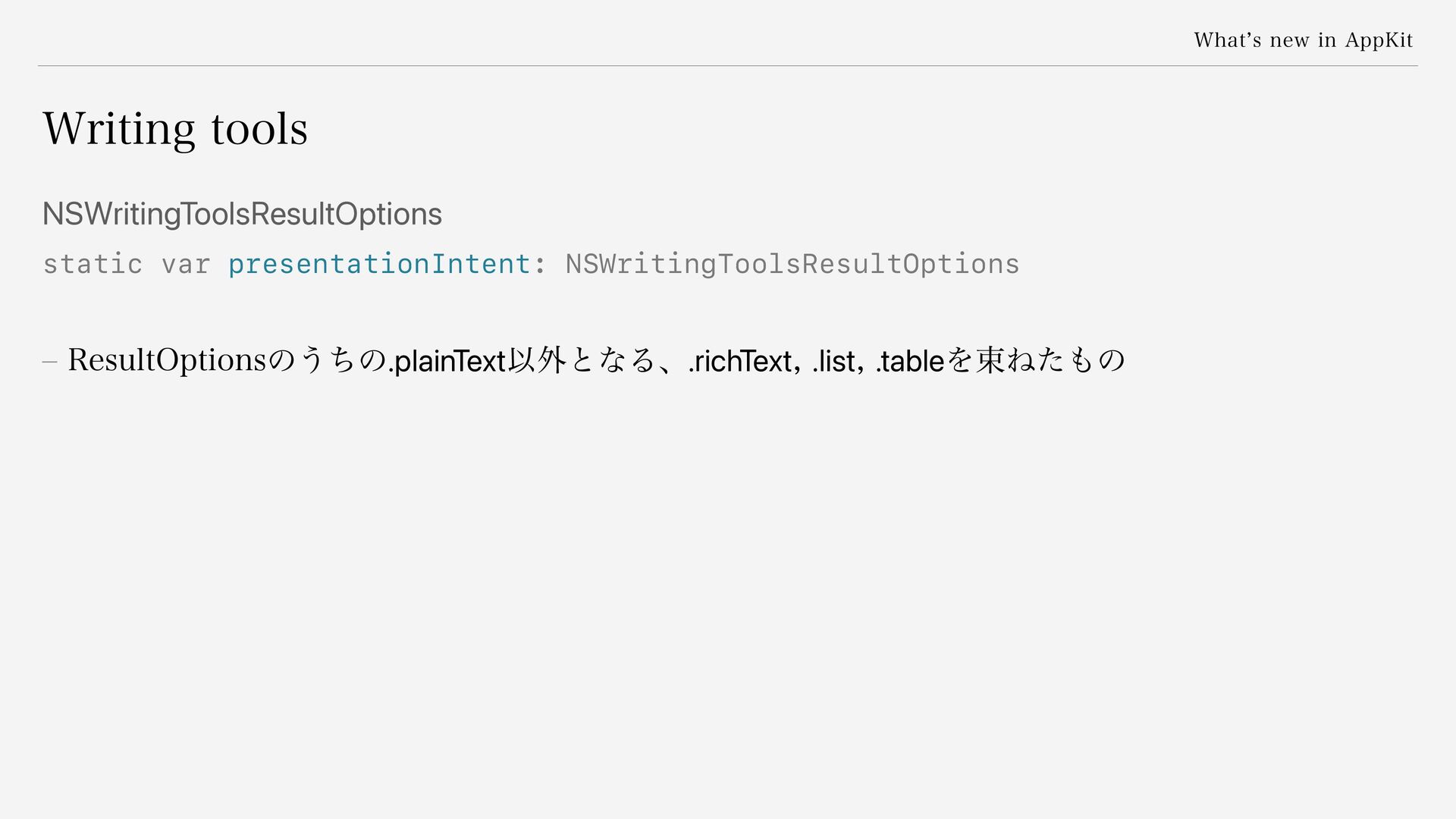Click the ".plainText" term in bullet
The width and height of the screenshot is (1456, 819).
[x=447, y=361]
